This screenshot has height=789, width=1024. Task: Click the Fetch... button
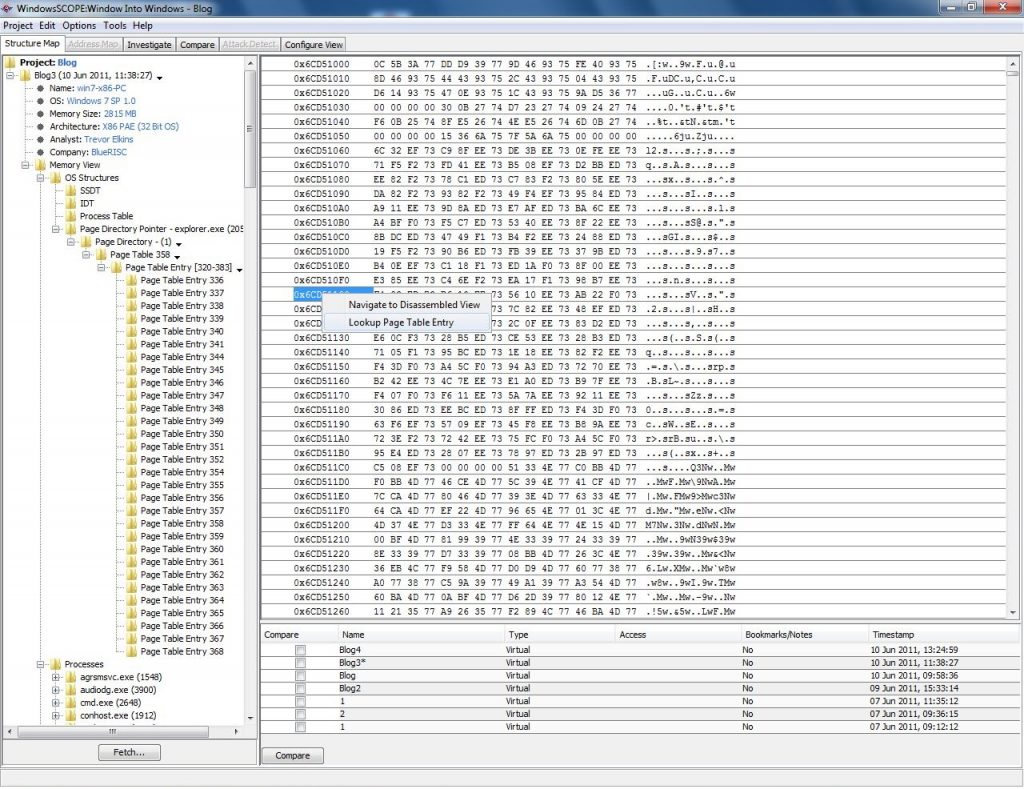[129, 752]
